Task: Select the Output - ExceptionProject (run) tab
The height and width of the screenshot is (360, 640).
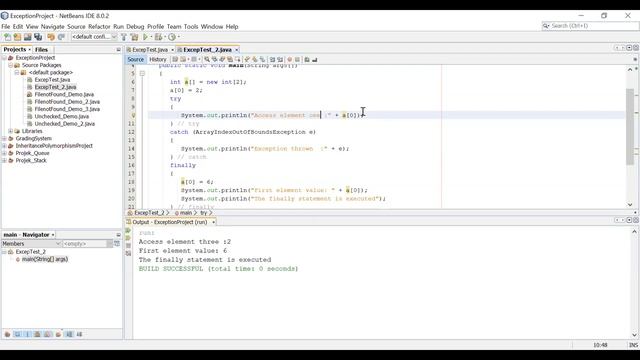Action: pos(170,222)
